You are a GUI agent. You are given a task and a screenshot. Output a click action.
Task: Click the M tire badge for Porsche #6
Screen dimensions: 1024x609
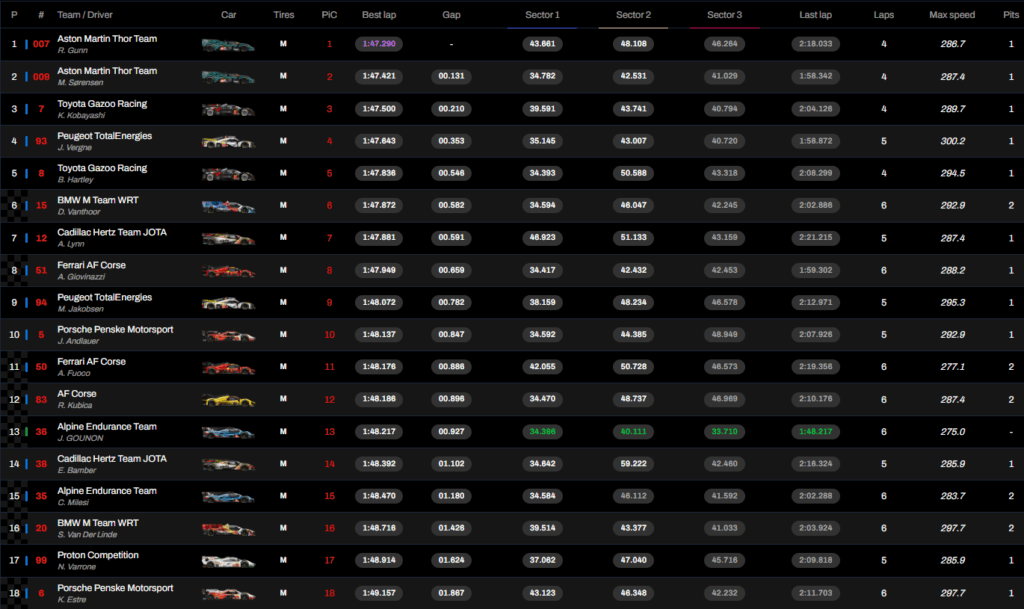click(x=283, y=593)
